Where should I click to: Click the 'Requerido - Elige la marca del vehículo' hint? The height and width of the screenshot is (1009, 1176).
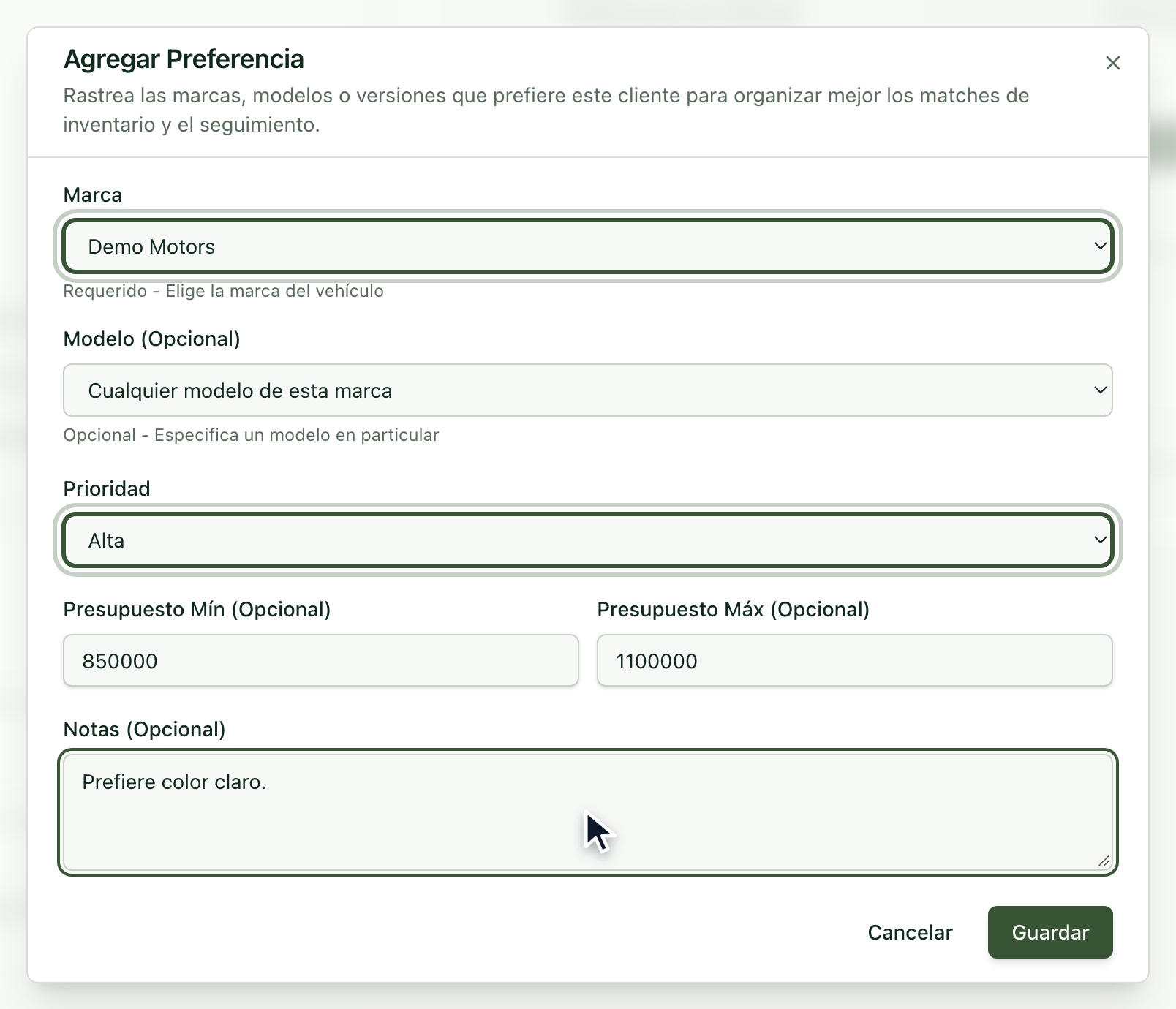(x=223, y=291)
